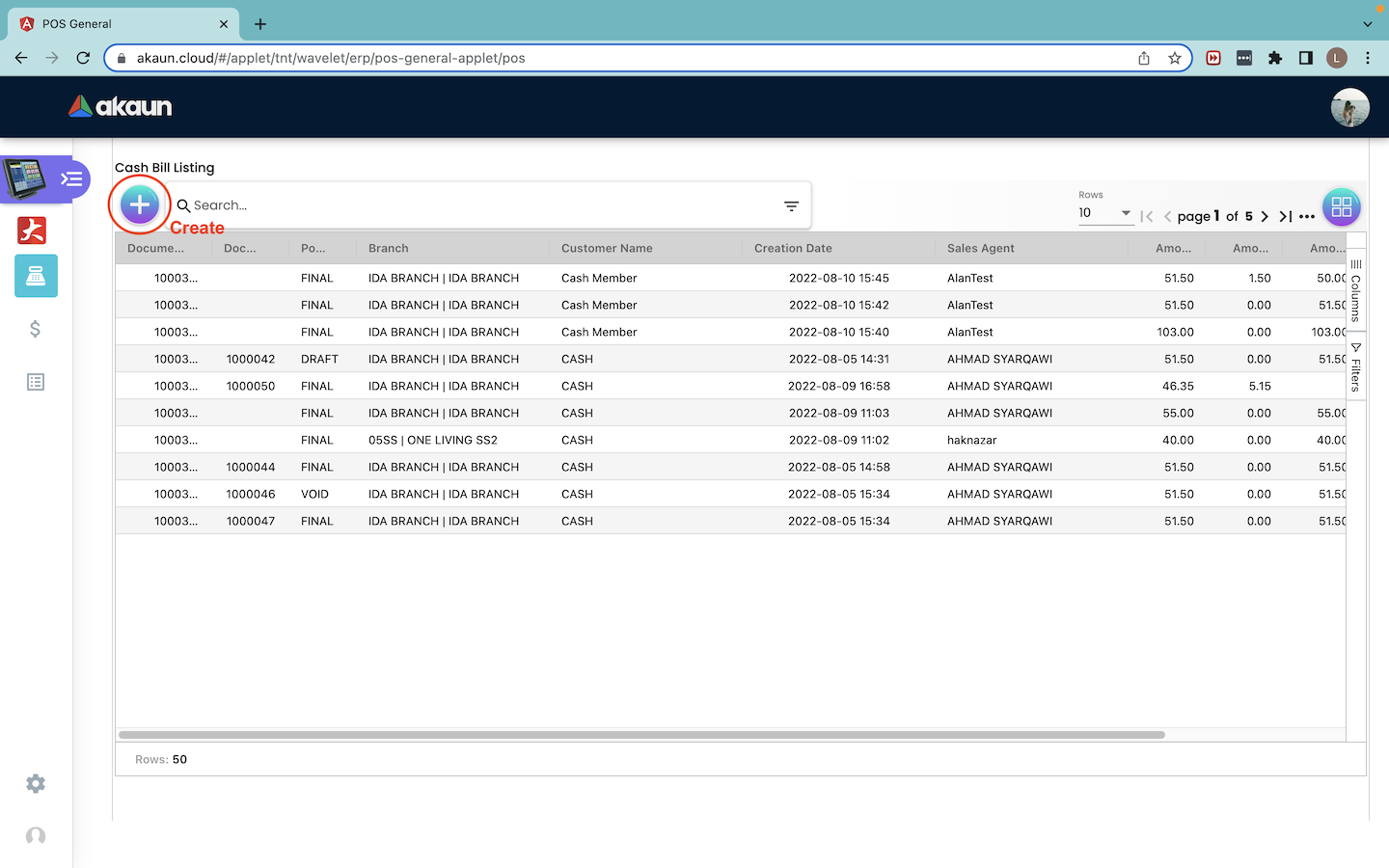Viewport: 1389px width, 868px height.
Task: Click sales agent haknazar
Action: (x=972, y=440)
